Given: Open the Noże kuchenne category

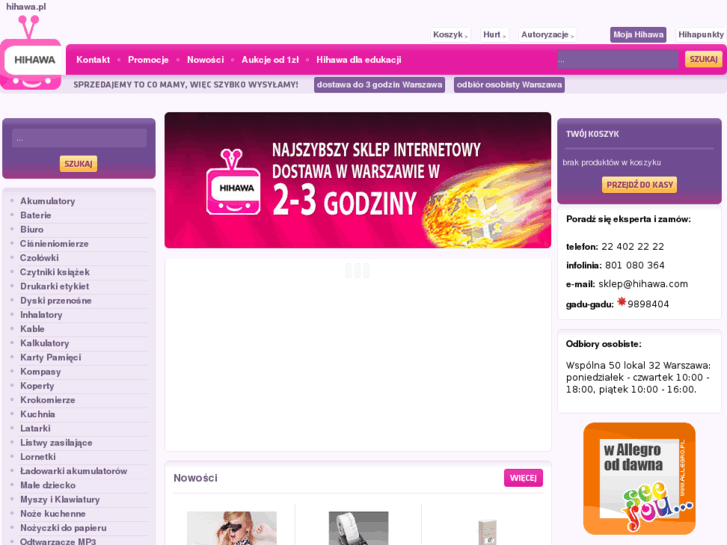Looking at the screenshot, I should tap(53, 514).
